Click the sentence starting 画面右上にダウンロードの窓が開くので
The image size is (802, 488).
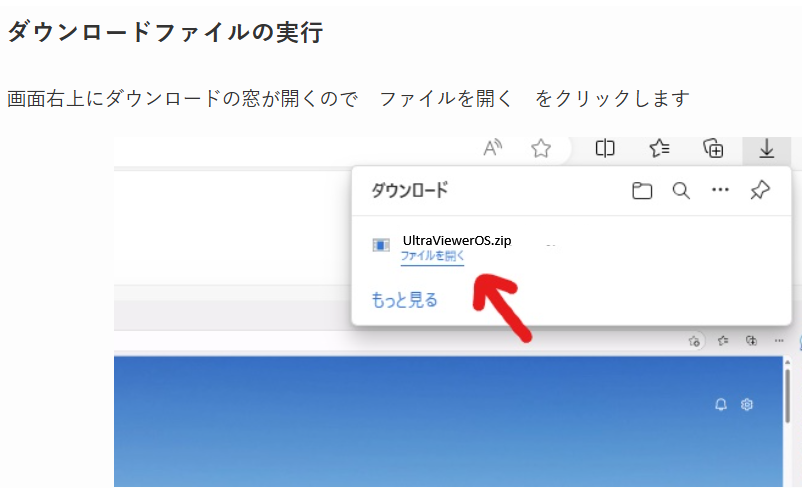click(348, 99)
